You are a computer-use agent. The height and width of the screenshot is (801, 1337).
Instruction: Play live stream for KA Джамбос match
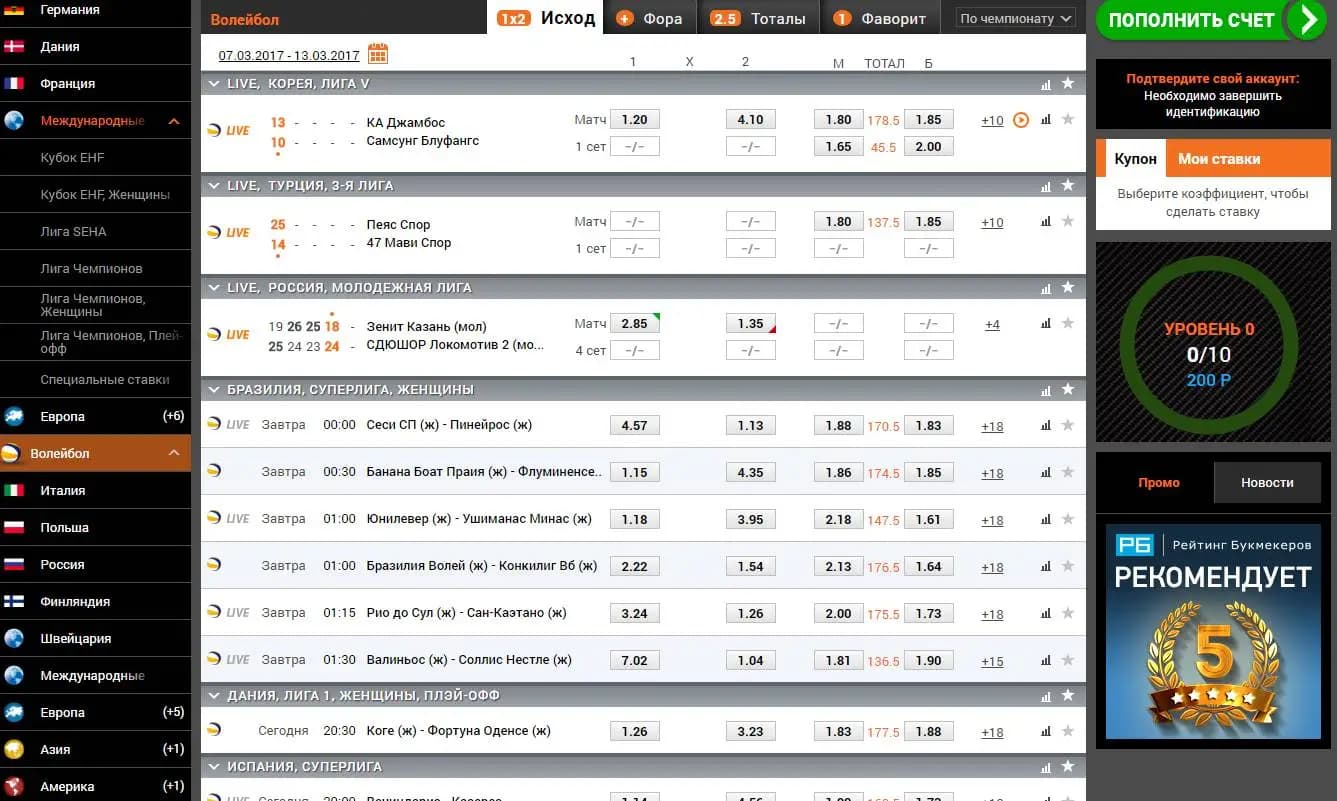1021,120
